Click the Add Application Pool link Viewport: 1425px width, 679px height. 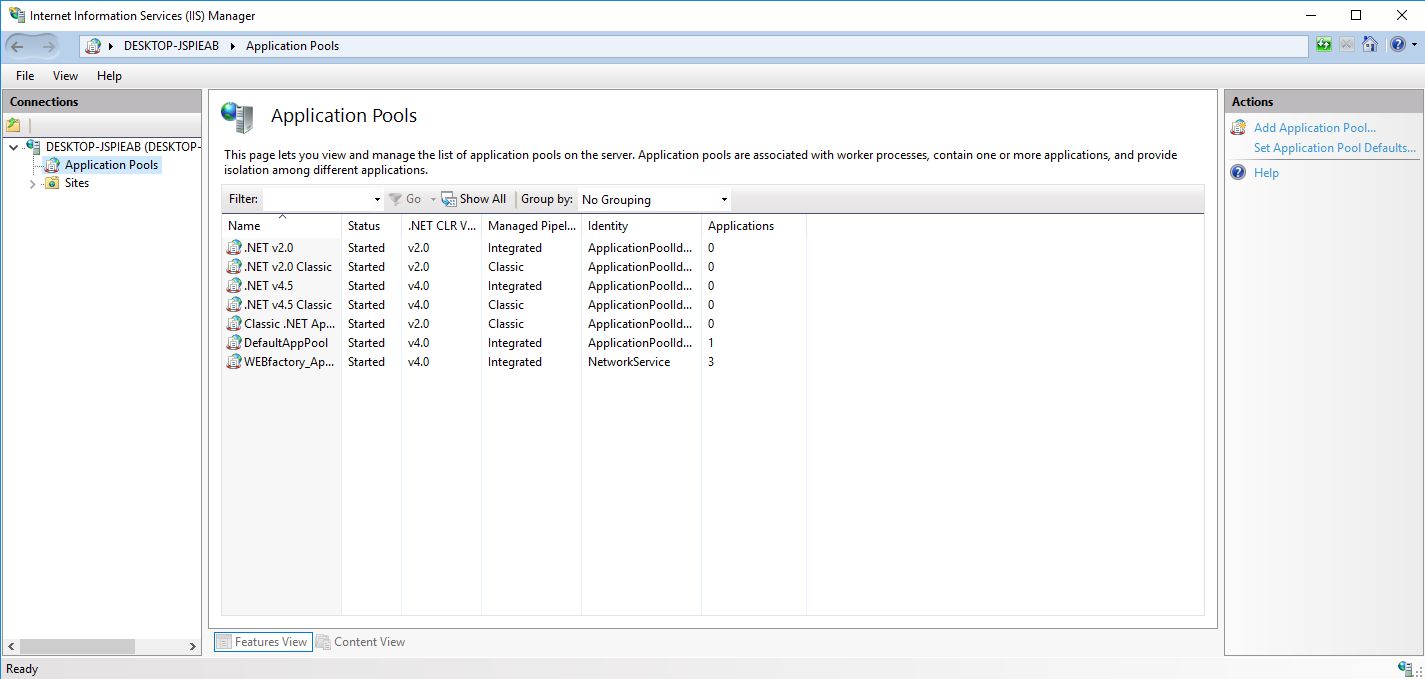pos(1313,127)
